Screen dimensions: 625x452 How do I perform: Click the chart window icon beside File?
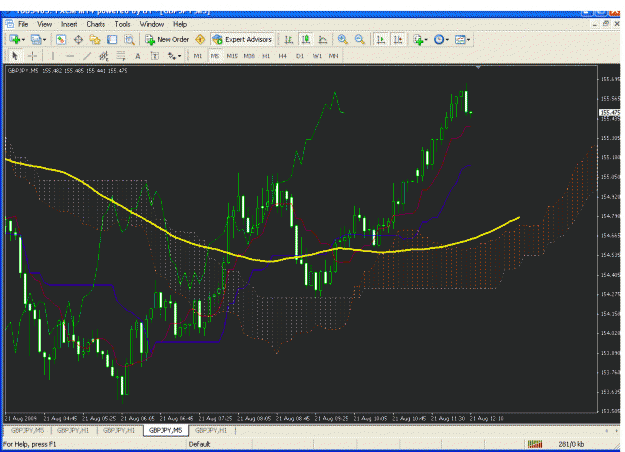click(x=10, y=24)
